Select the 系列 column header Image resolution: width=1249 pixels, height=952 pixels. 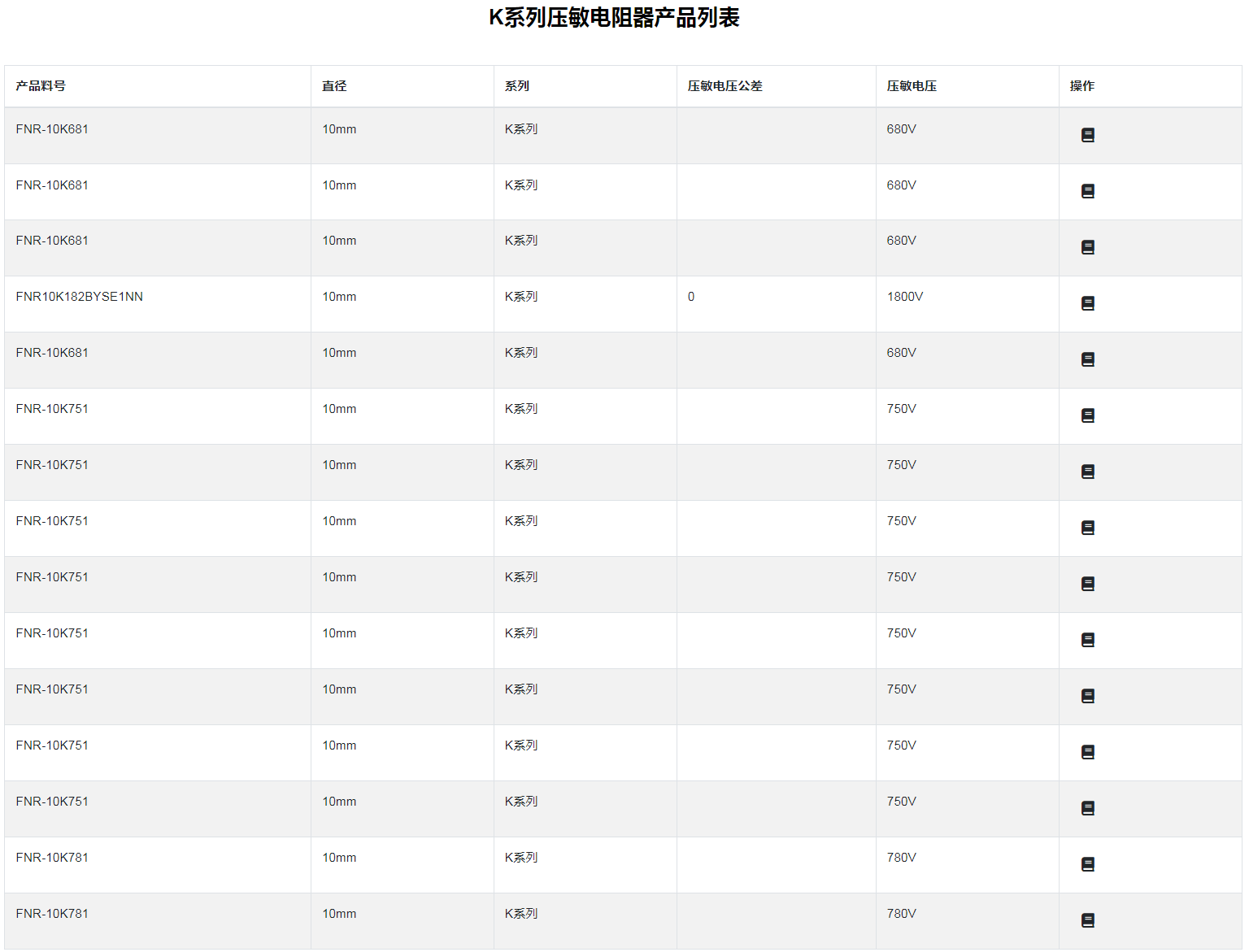(x=517, y=86)
